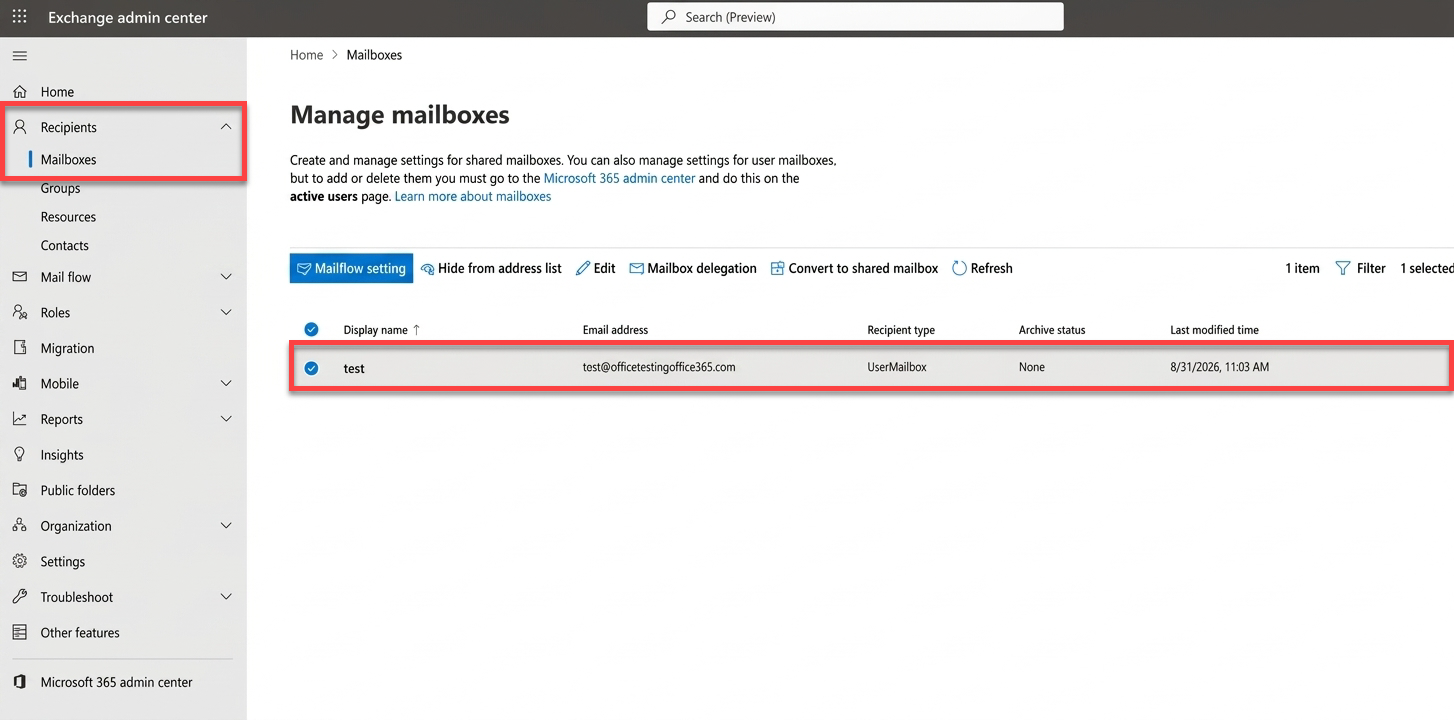Screen dimensions: 1454x720
Task: Open the Learn more about mailboxes link
Action: point(473,196)
